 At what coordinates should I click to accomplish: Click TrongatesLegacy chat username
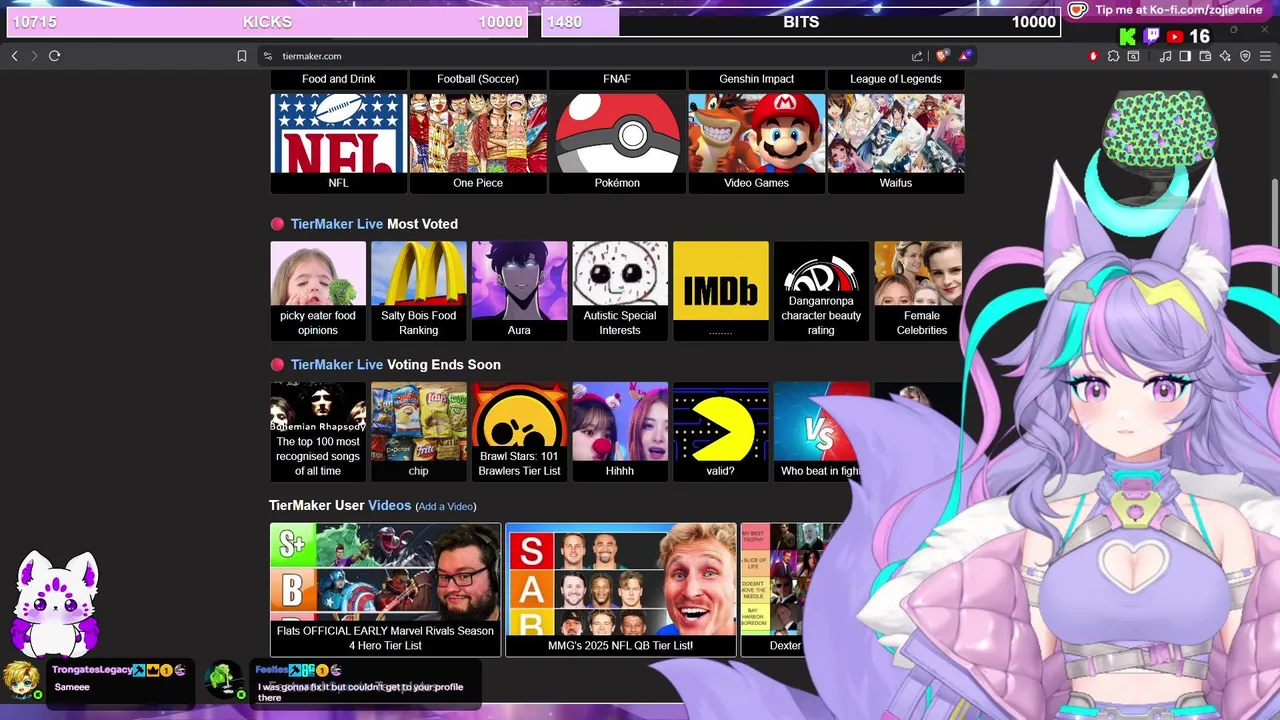pyautogui.click(x=92, y=670)
